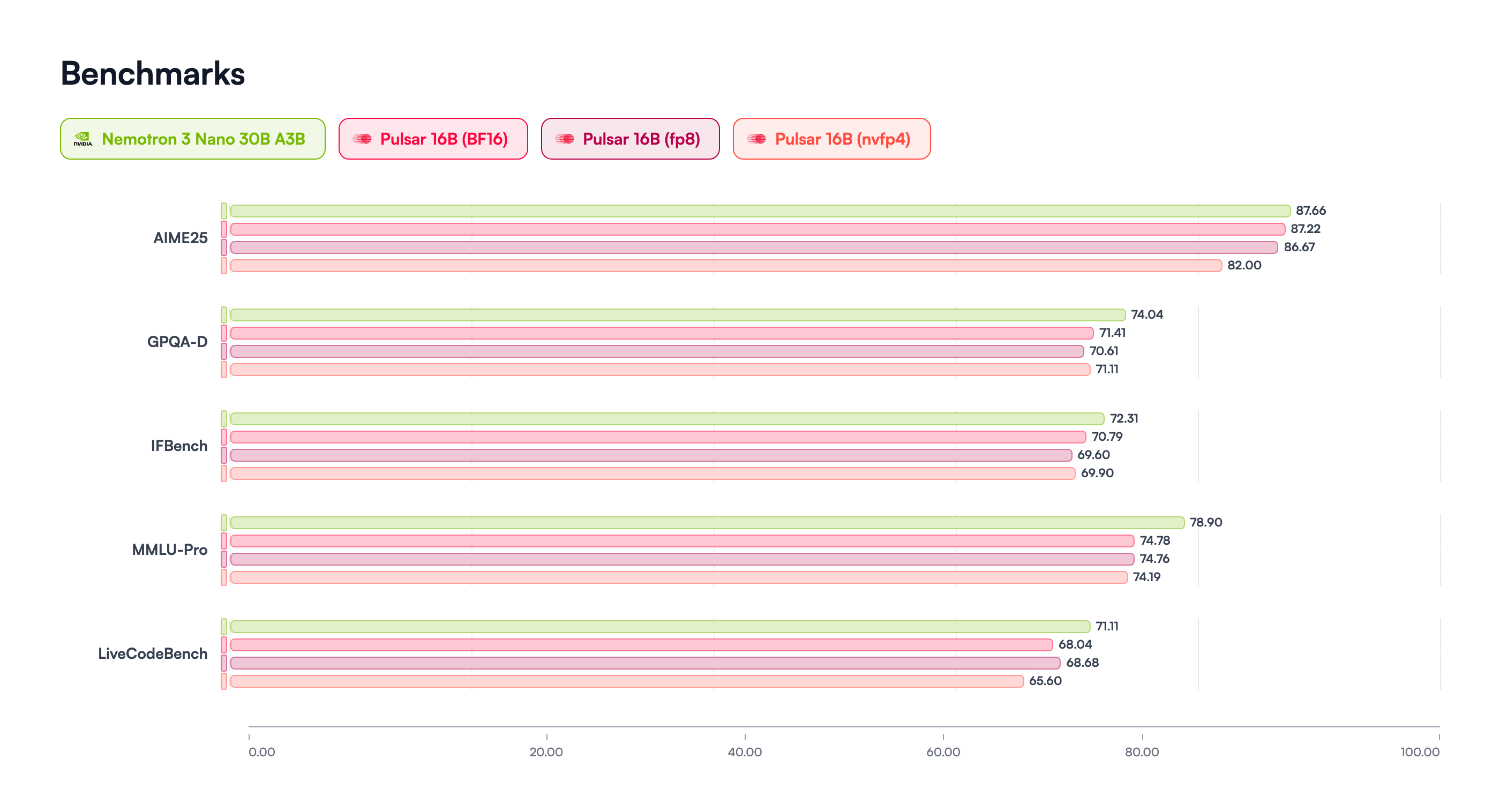This screenshot has height=812, width=1500.
Task: Click the value 68.04 in the LiveCodeBench group
Action: [1076, 644]
